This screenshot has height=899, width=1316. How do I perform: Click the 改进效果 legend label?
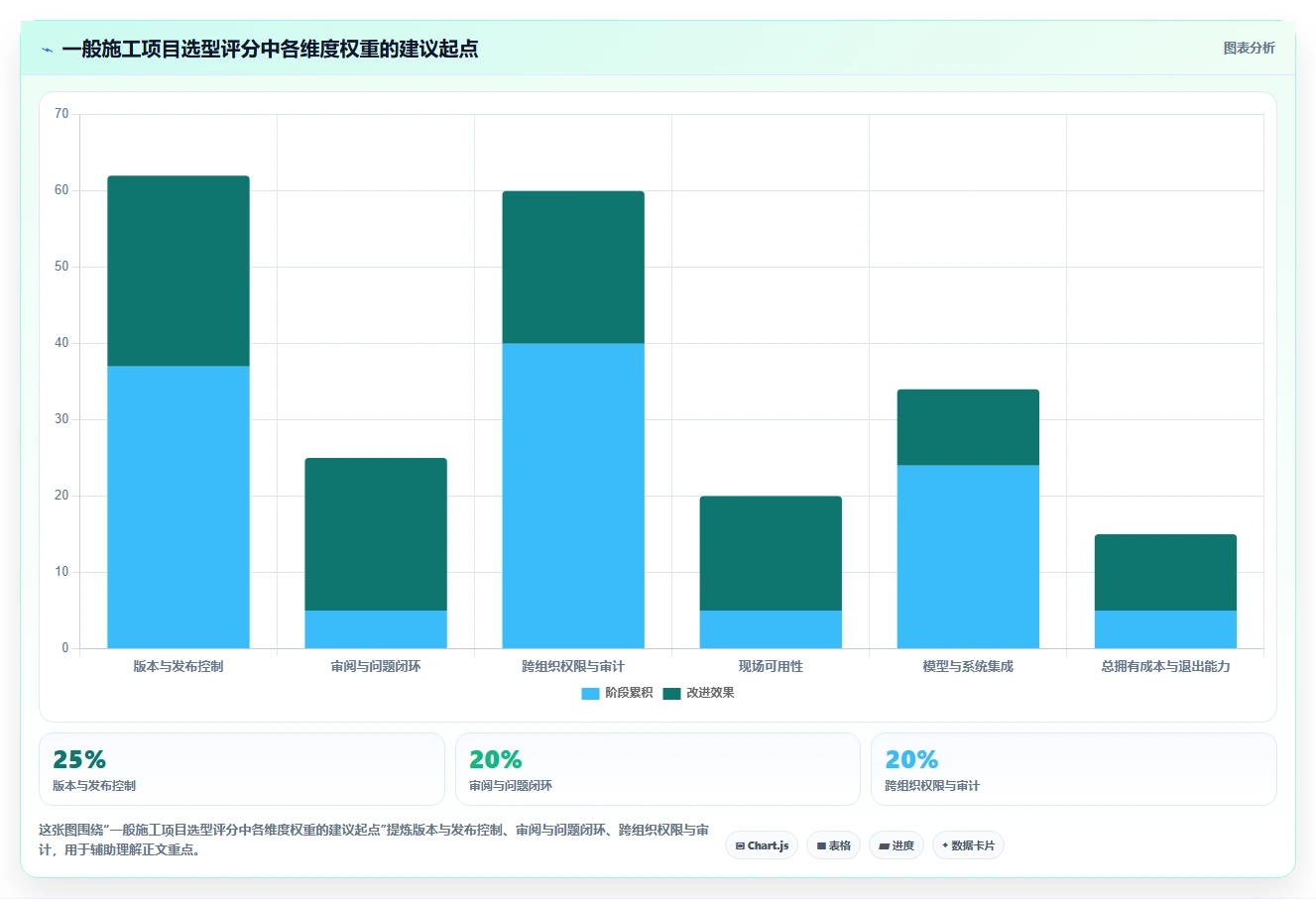coord(710,693)
